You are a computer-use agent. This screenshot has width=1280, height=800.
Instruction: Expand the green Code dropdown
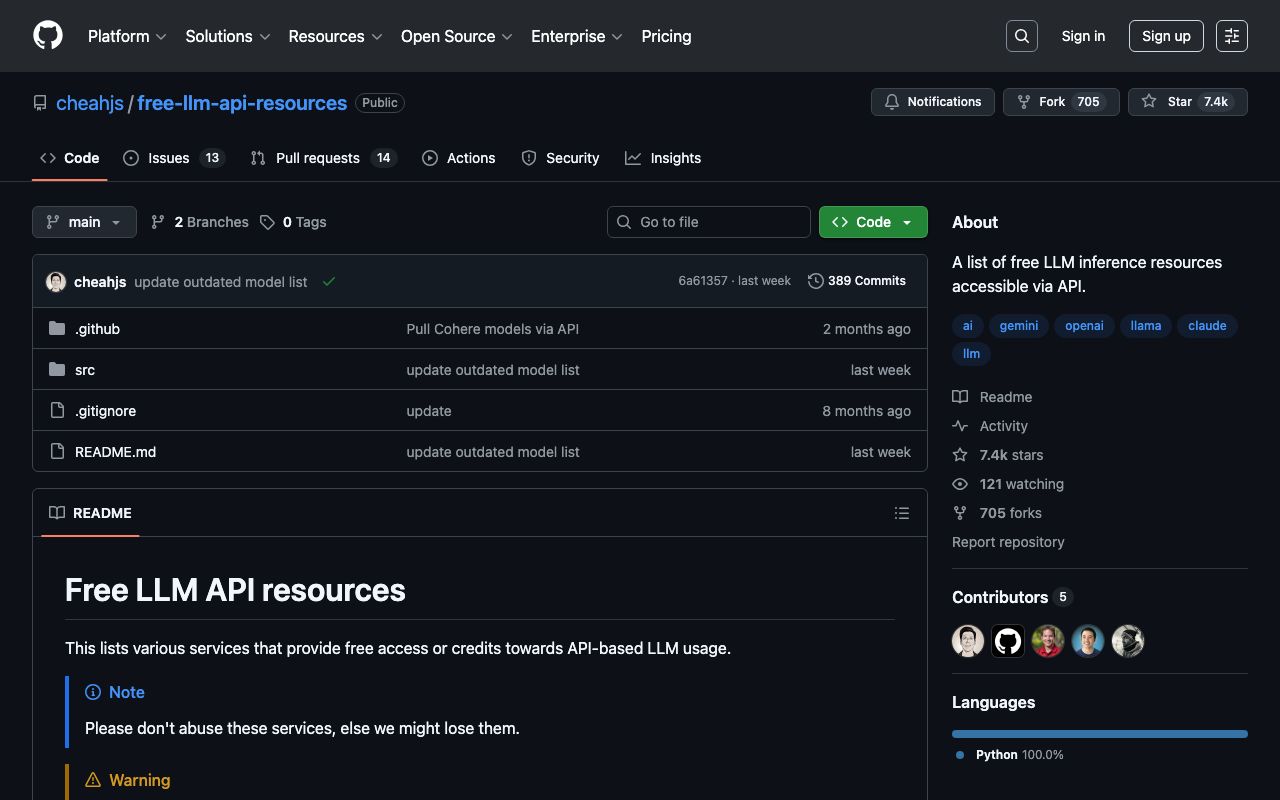point(873,222)
